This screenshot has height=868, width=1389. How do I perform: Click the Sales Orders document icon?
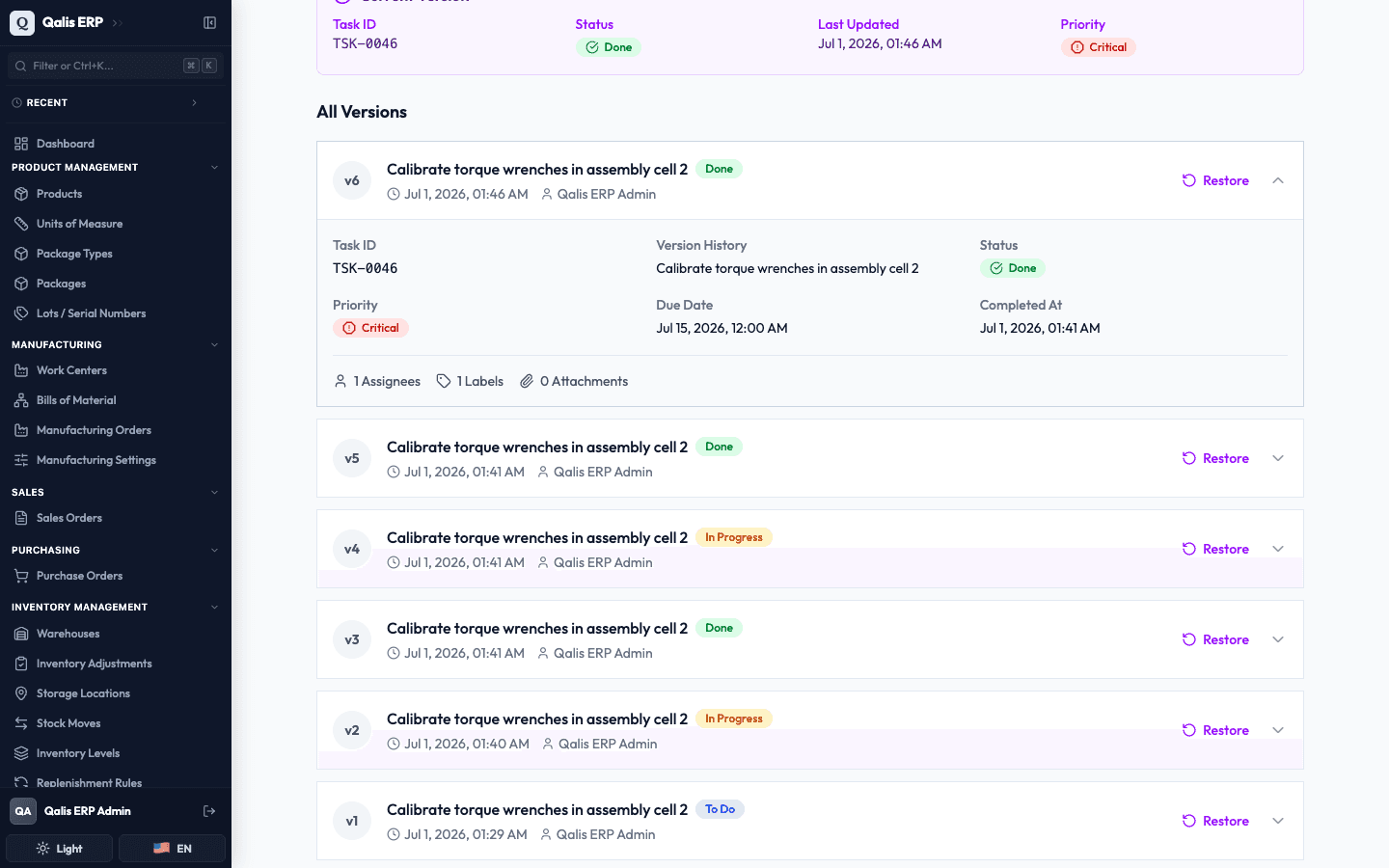pyautogui.click(x=21, y=518)
